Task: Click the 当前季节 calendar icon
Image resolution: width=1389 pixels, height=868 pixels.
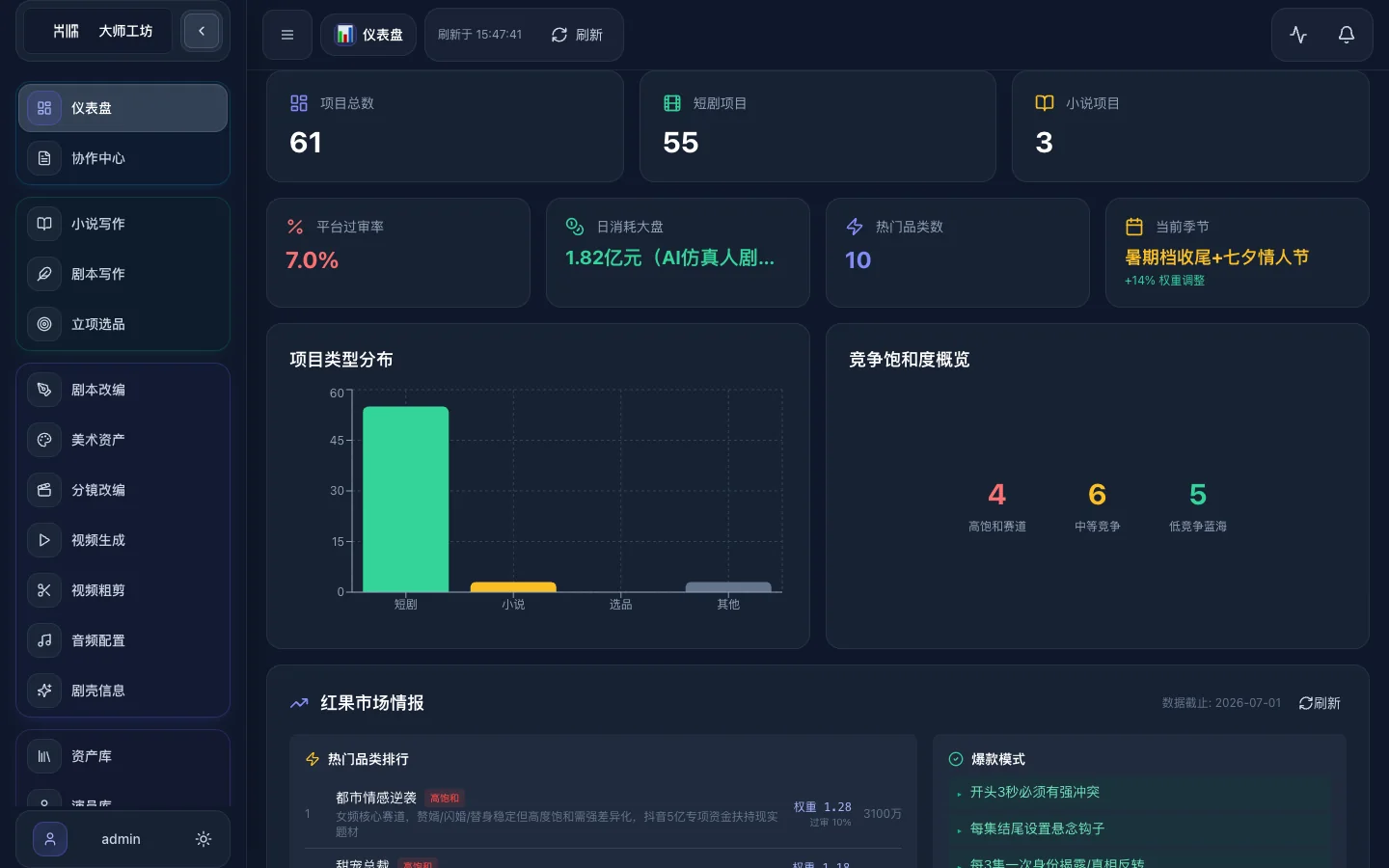Action: coord(1134,227)
